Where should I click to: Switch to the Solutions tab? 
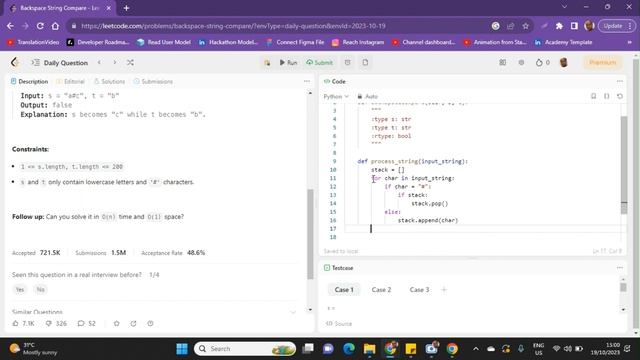[109, 82]
